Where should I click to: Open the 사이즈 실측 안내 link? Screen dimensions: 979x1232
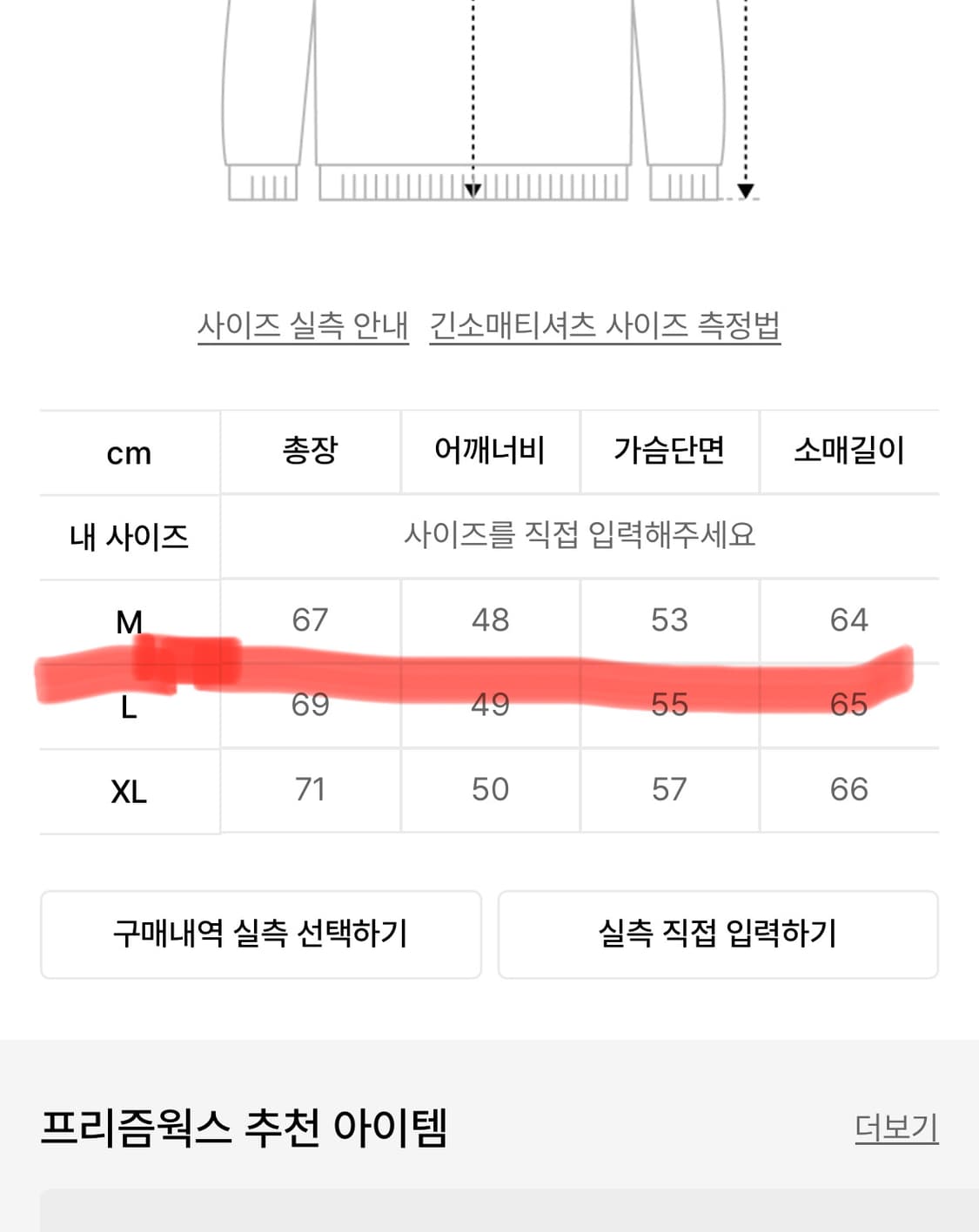click(x=302, y=328)
